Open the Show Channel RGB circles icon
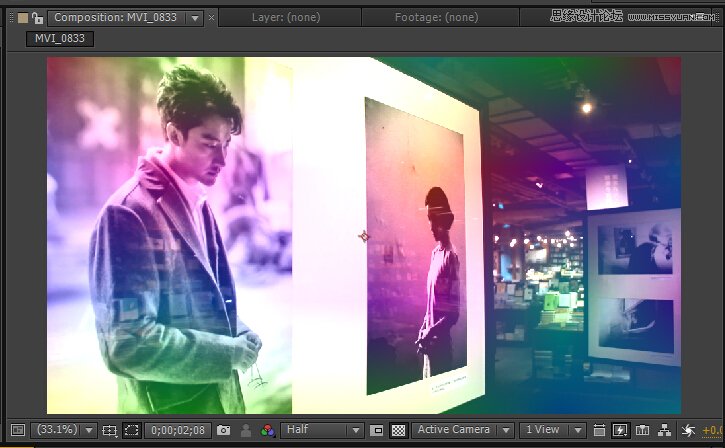 pyautogui.click(x=267, y=430)
